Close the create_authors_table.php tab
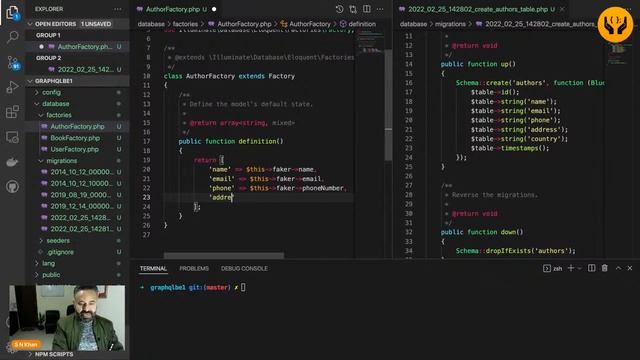The width and height of the screenshot is (640, 360). (x=562, y=9)
